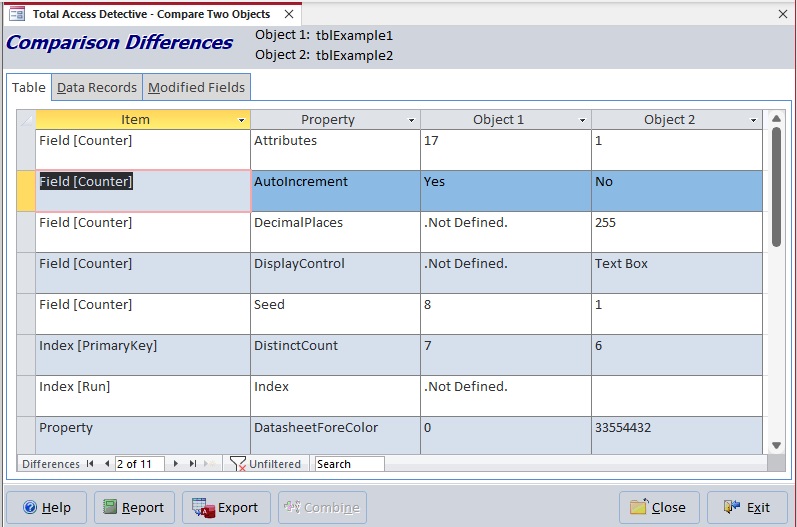The height and width of the screenshot is (527, 797).
Task: Click the Text Box value cell
Action: pos(677,273)
